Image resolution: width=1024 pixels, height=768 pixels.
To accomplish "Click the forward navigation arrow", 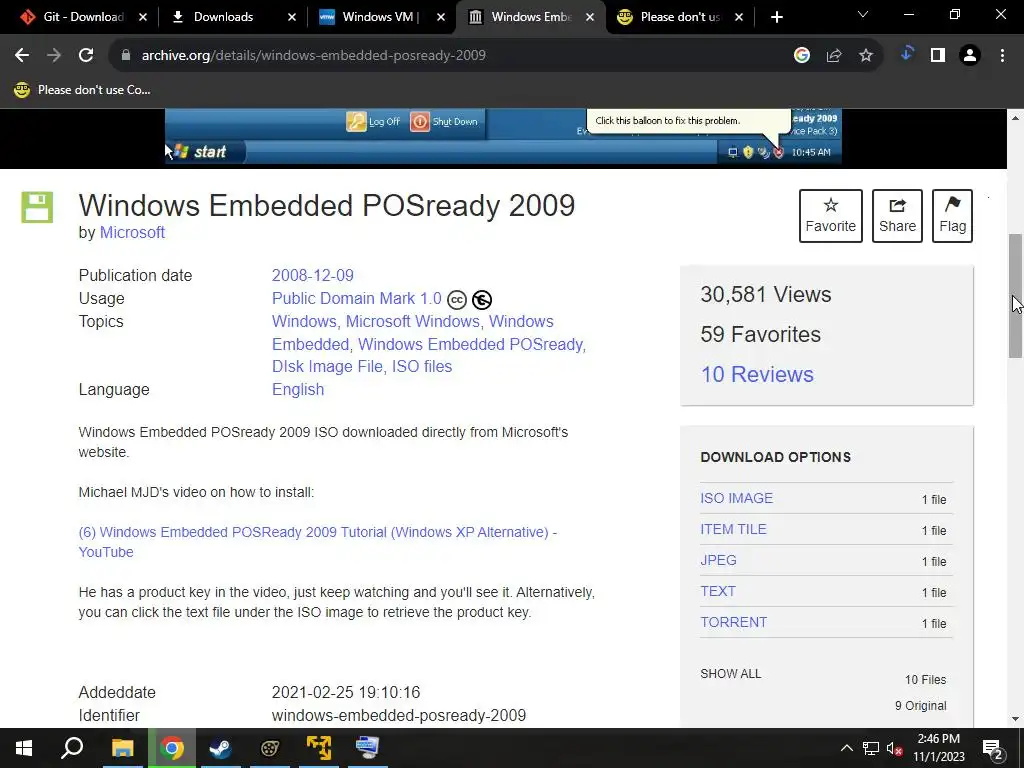I will pyautogui.click(x=54, y=56).
